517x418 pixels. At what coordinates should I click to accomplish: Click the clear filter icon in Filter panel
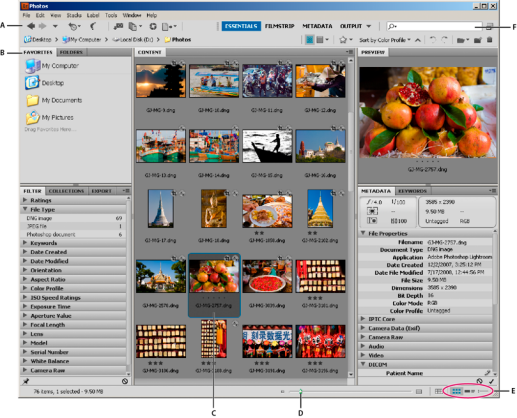click(125, 381)
